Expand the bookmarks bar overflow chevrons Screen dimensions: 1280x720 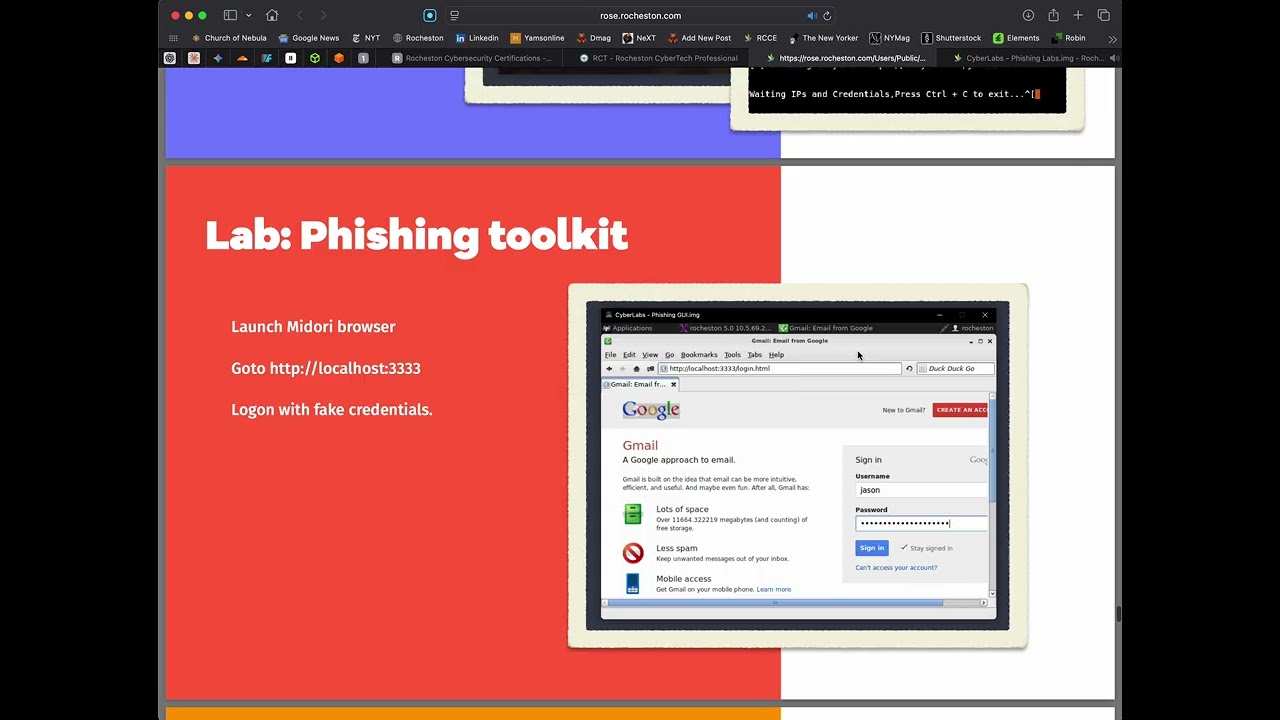coord(1112,38)
